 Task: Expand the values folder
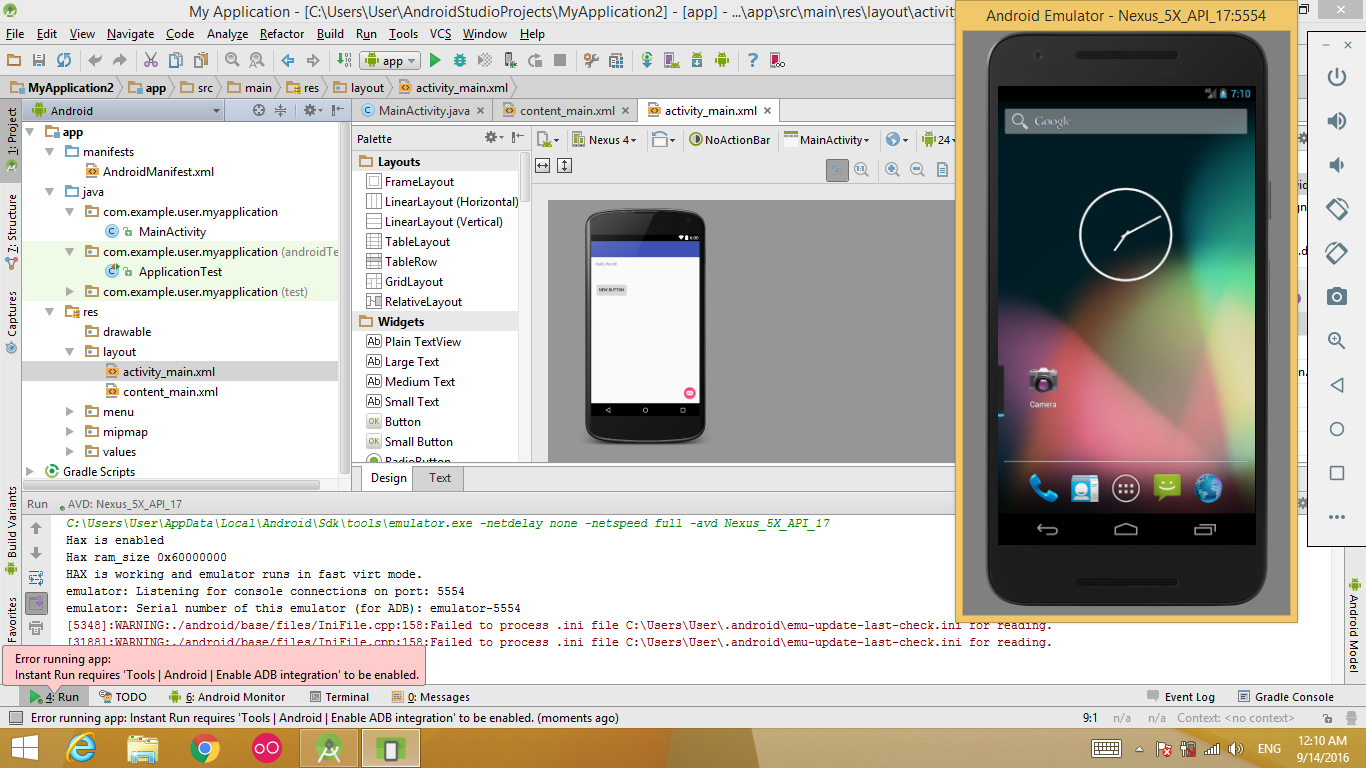click(69, 452)
